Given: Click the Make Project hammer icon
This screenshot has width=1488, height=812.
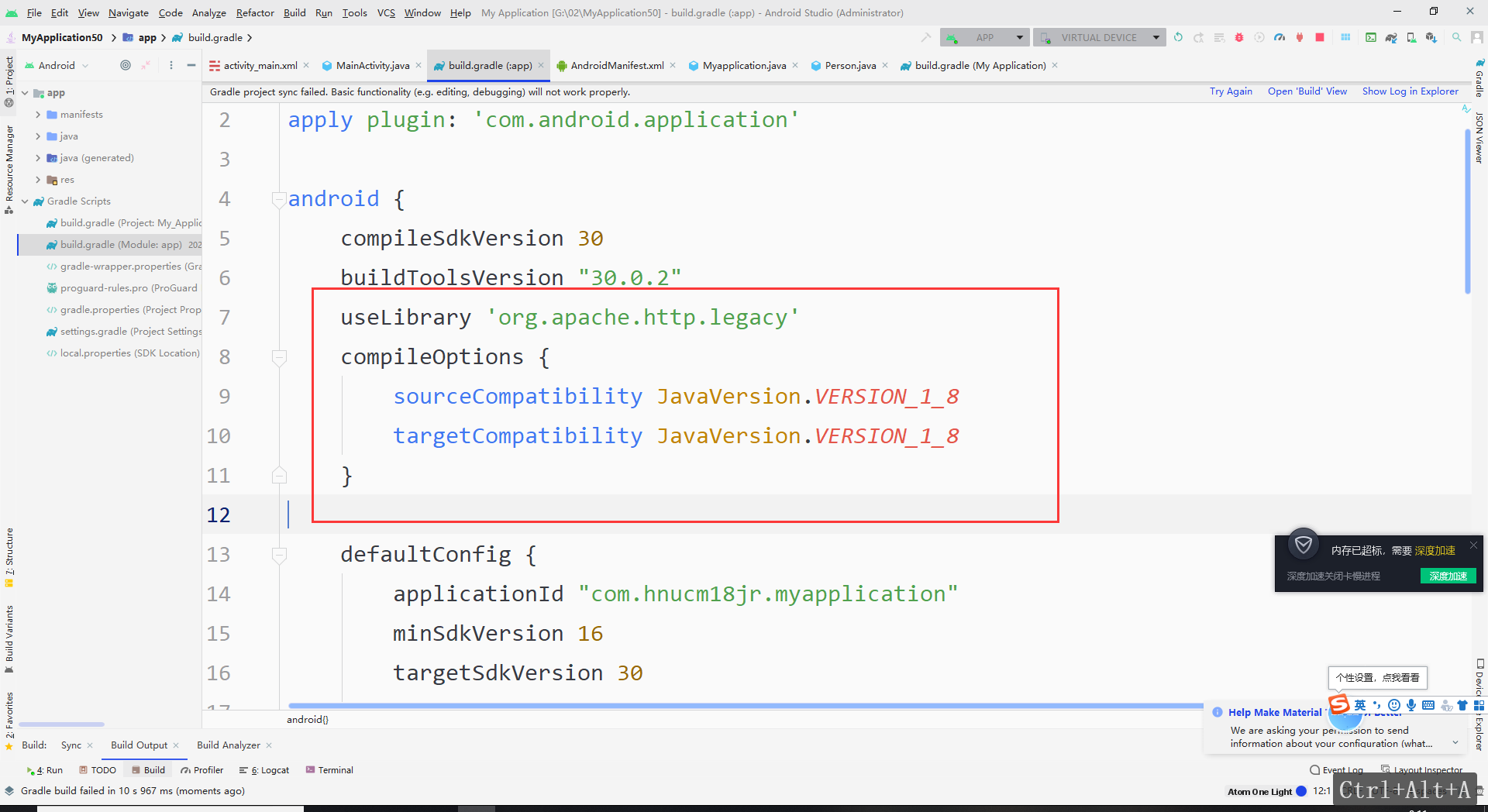Looking at the screenshot, I should click(x=925, y=37).
